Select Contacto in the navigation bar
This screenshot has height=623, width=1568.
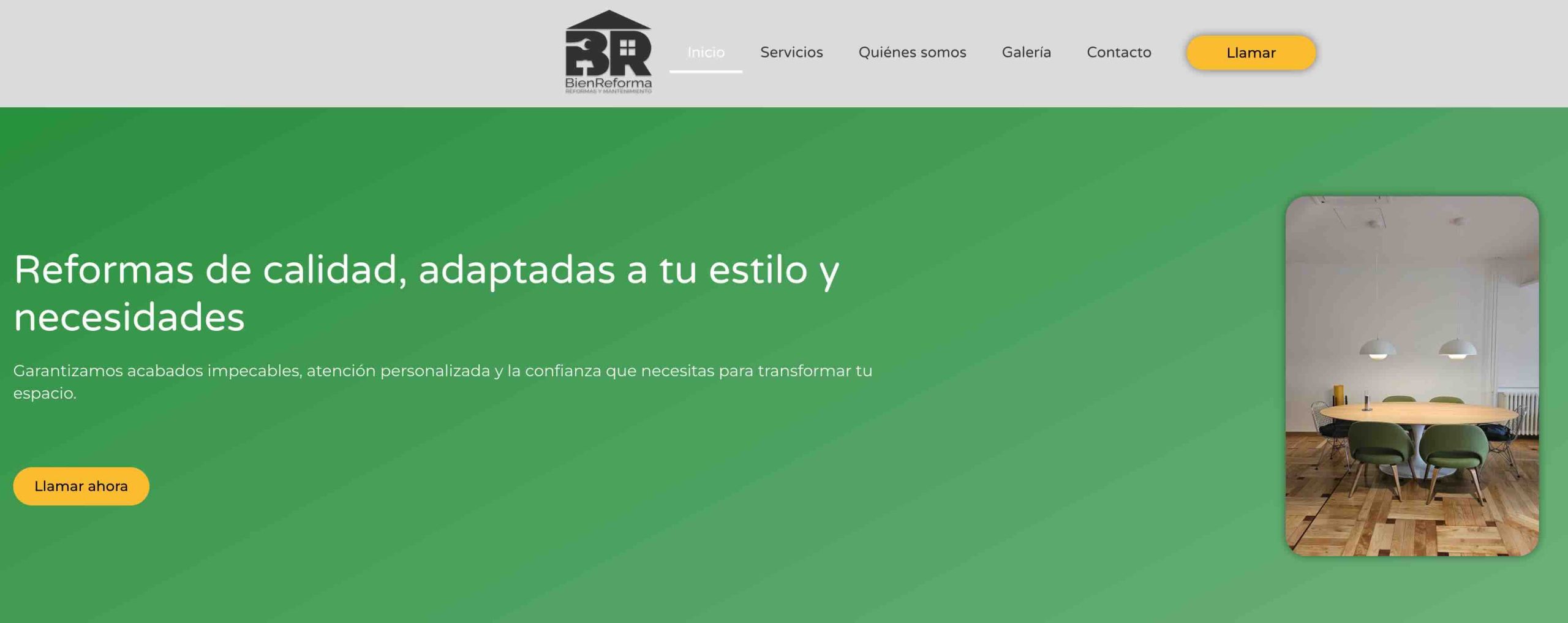(x=1118, y=53)
